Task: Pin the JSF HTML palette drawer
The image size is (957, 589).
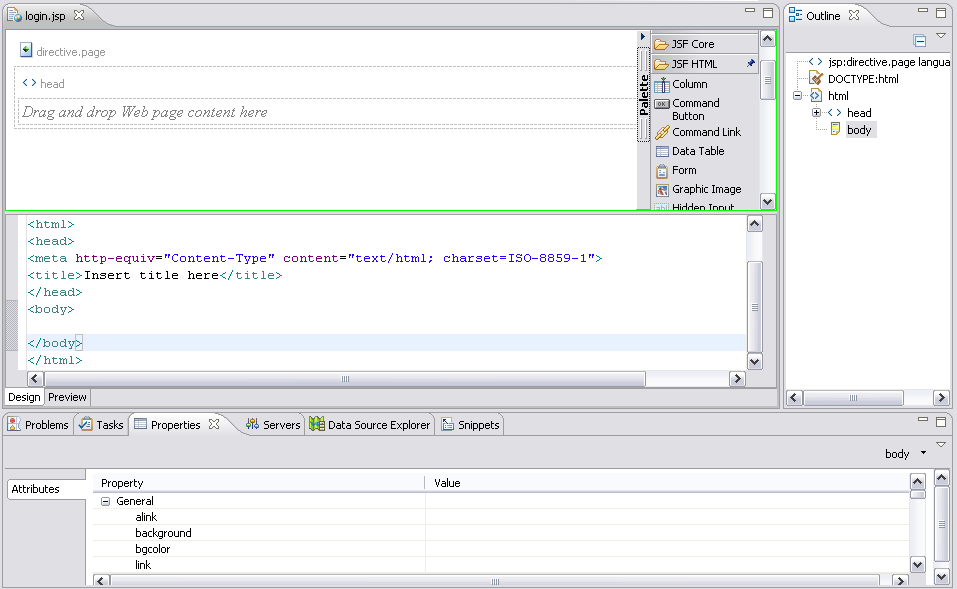Action: pos(750,63)
